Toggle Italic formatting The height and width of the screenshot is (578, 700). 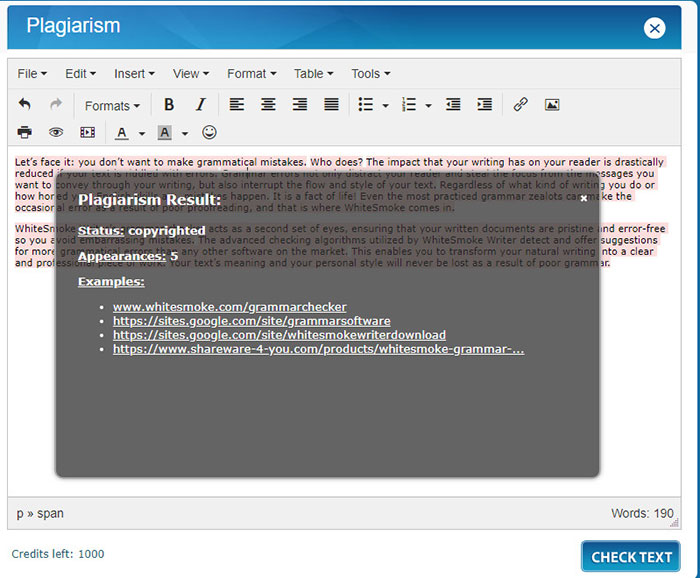200,105
